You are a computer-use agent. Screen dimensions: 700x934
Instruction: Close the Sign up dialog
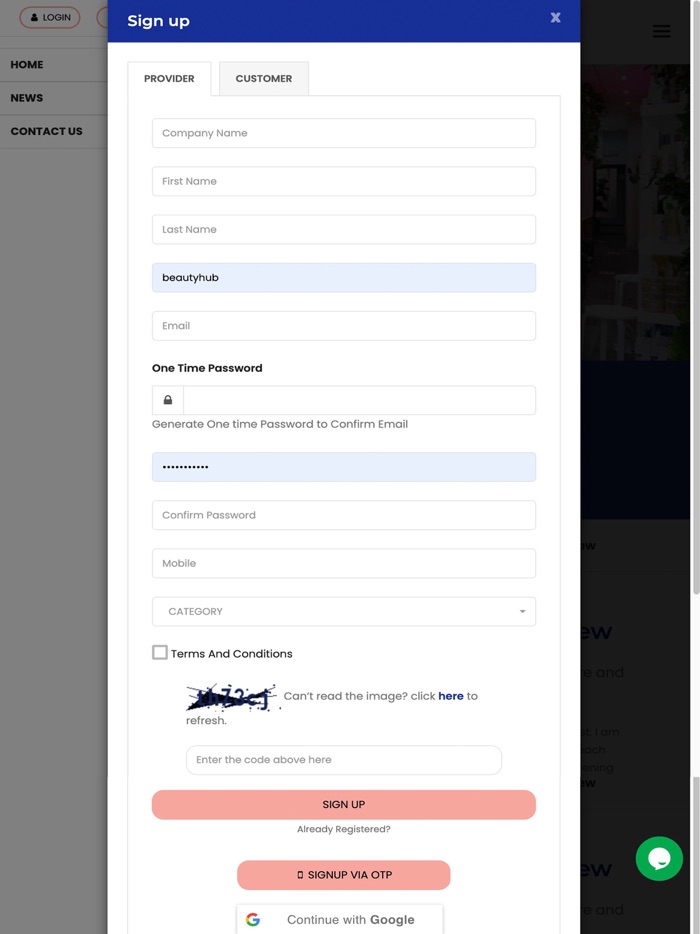click(x=555, y=18)
